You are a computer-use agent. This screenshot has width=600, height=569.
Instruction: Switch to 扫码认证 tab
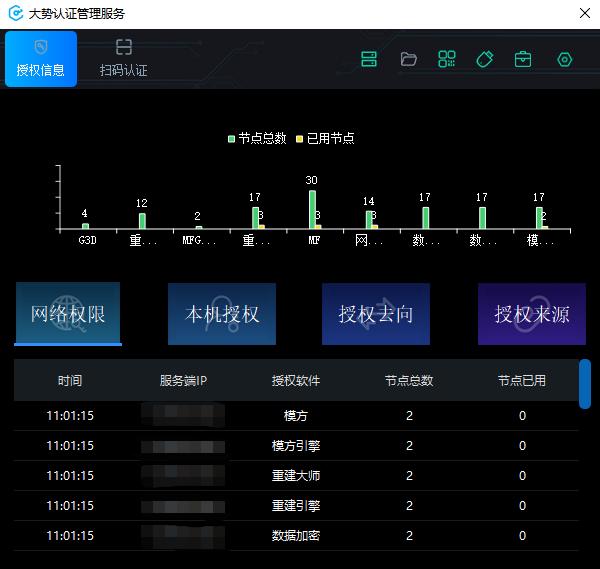tap(124, 59)
